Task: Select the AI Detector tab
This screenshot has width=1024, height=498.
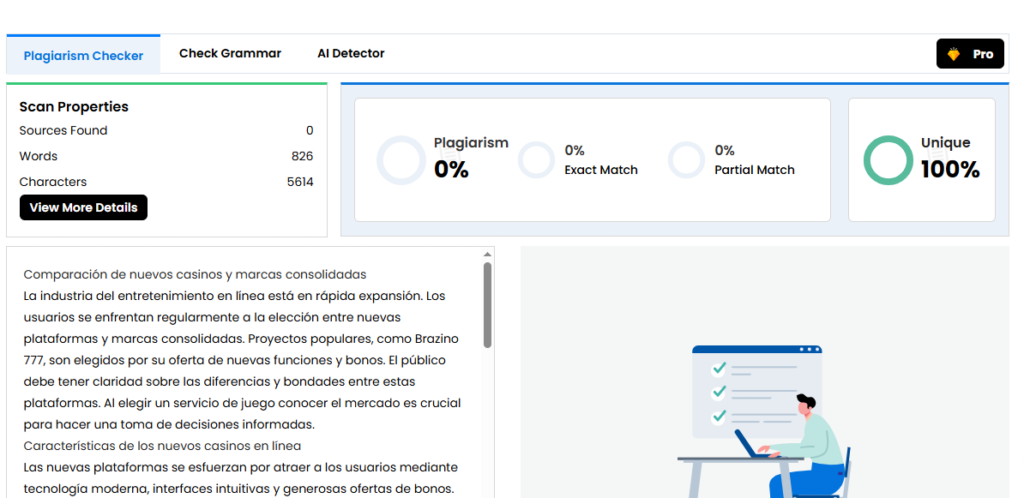Action: [350, 54]
